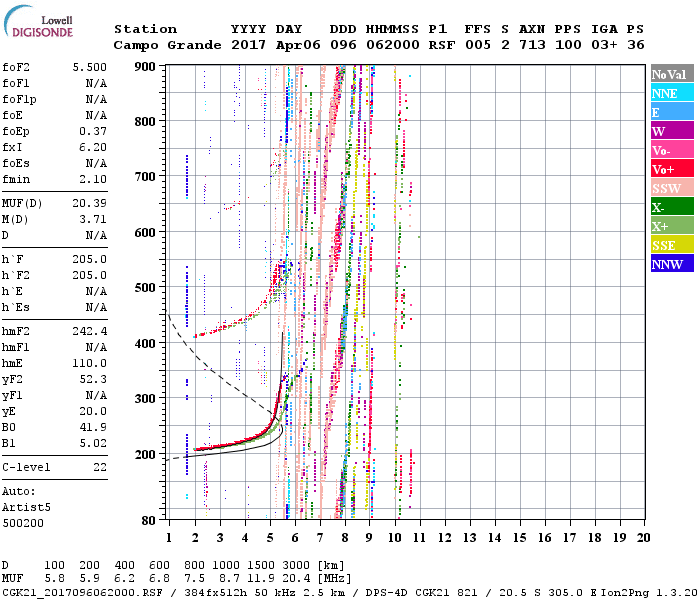Click the 500200 text under Artist5
Image resolution: width=700 pixels, height=600 pixels.
point(23,523)
